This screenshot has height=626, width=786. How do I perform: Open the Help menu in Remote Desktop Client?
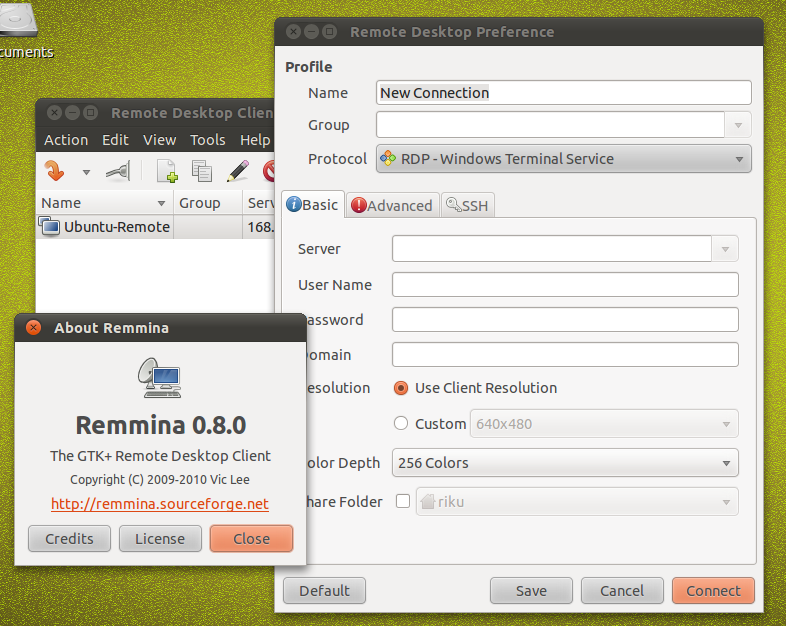pyautogui.click(x=255, y=140)
